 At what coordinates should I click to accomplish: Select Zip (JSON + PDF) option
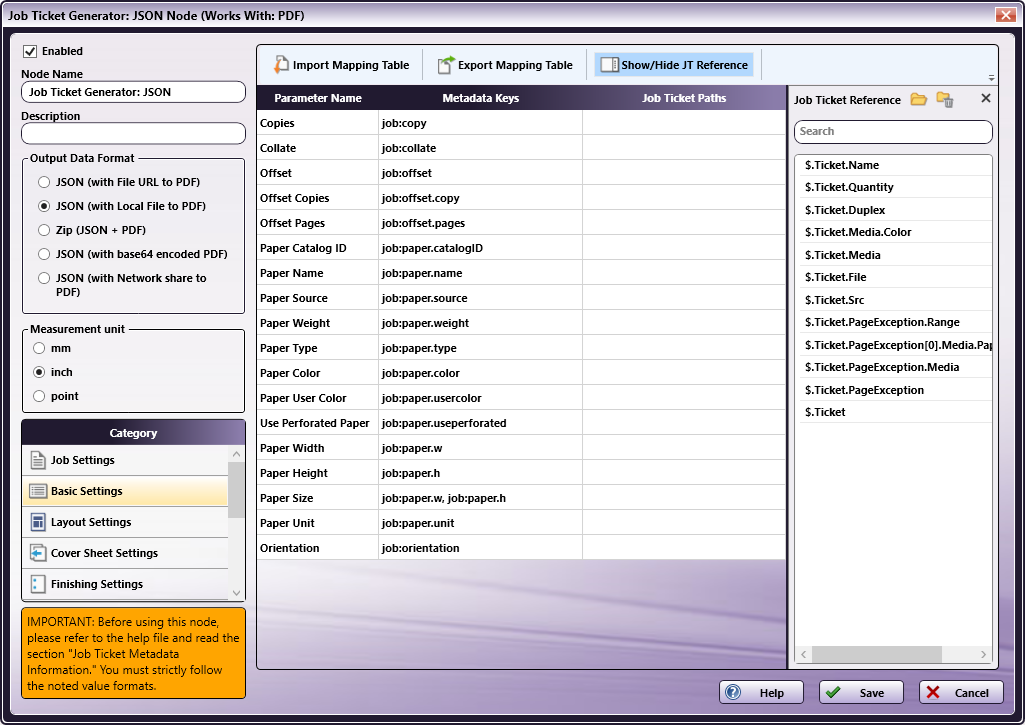(x=44, y=230)
